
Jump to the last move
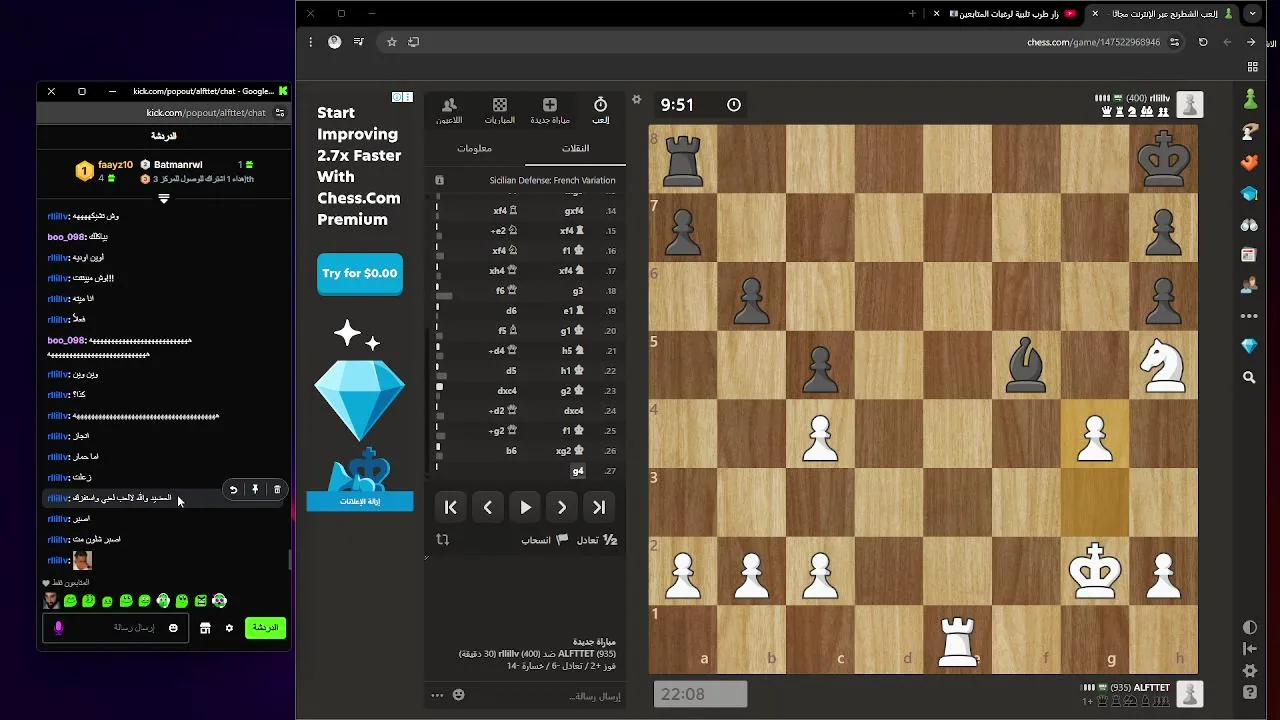(x=599, y=507)
